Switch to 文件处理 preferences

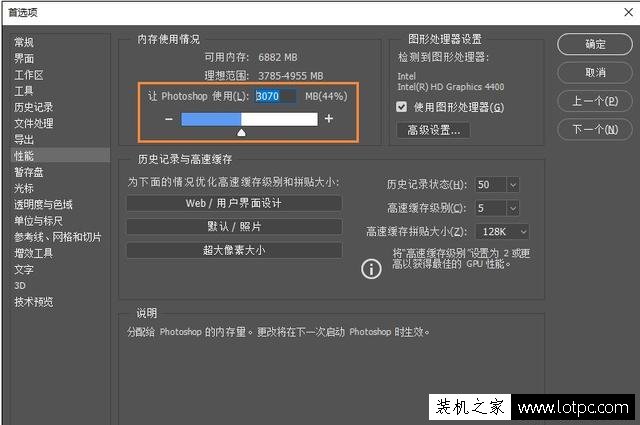[x=33, y=123]
